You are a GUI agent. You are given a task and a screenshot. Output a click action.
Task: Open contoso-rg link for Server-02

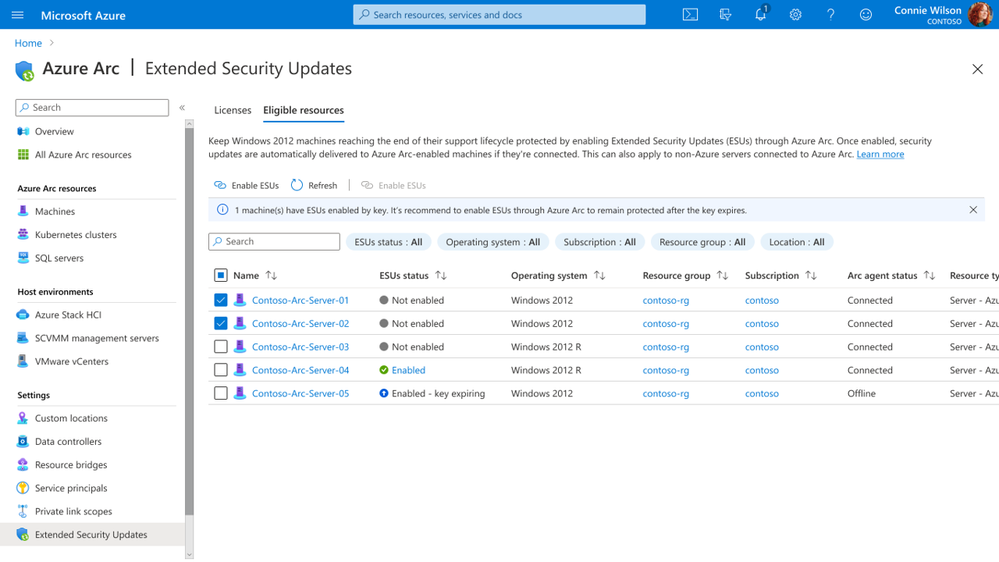666,323
